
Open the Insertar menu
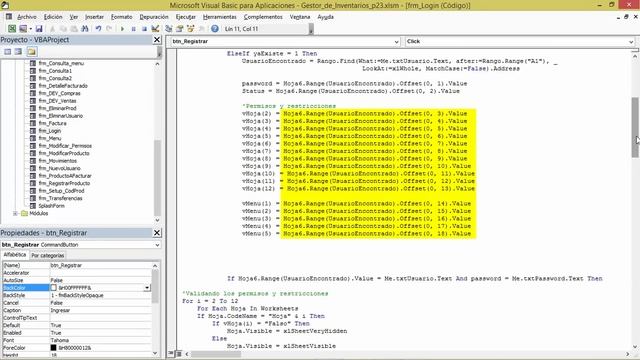coord(94,17)
